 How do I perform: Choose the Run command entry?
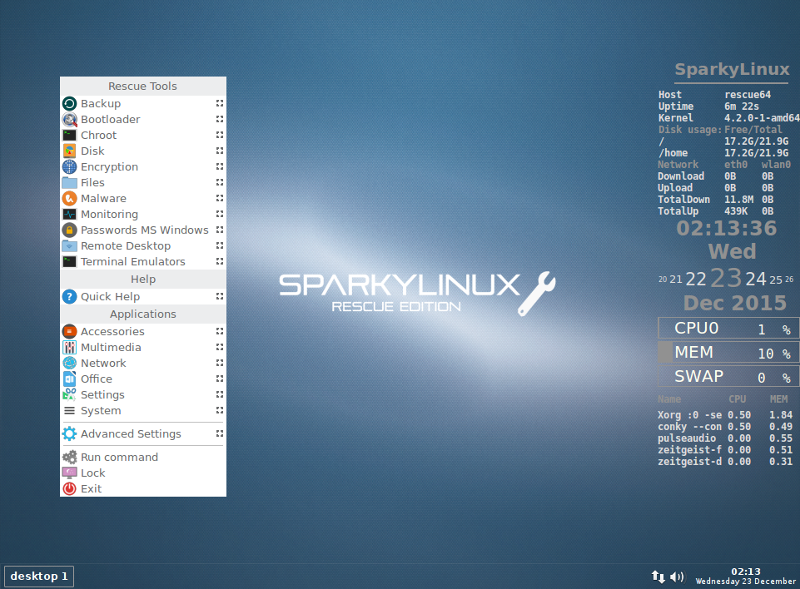click(x=143, y=457)
